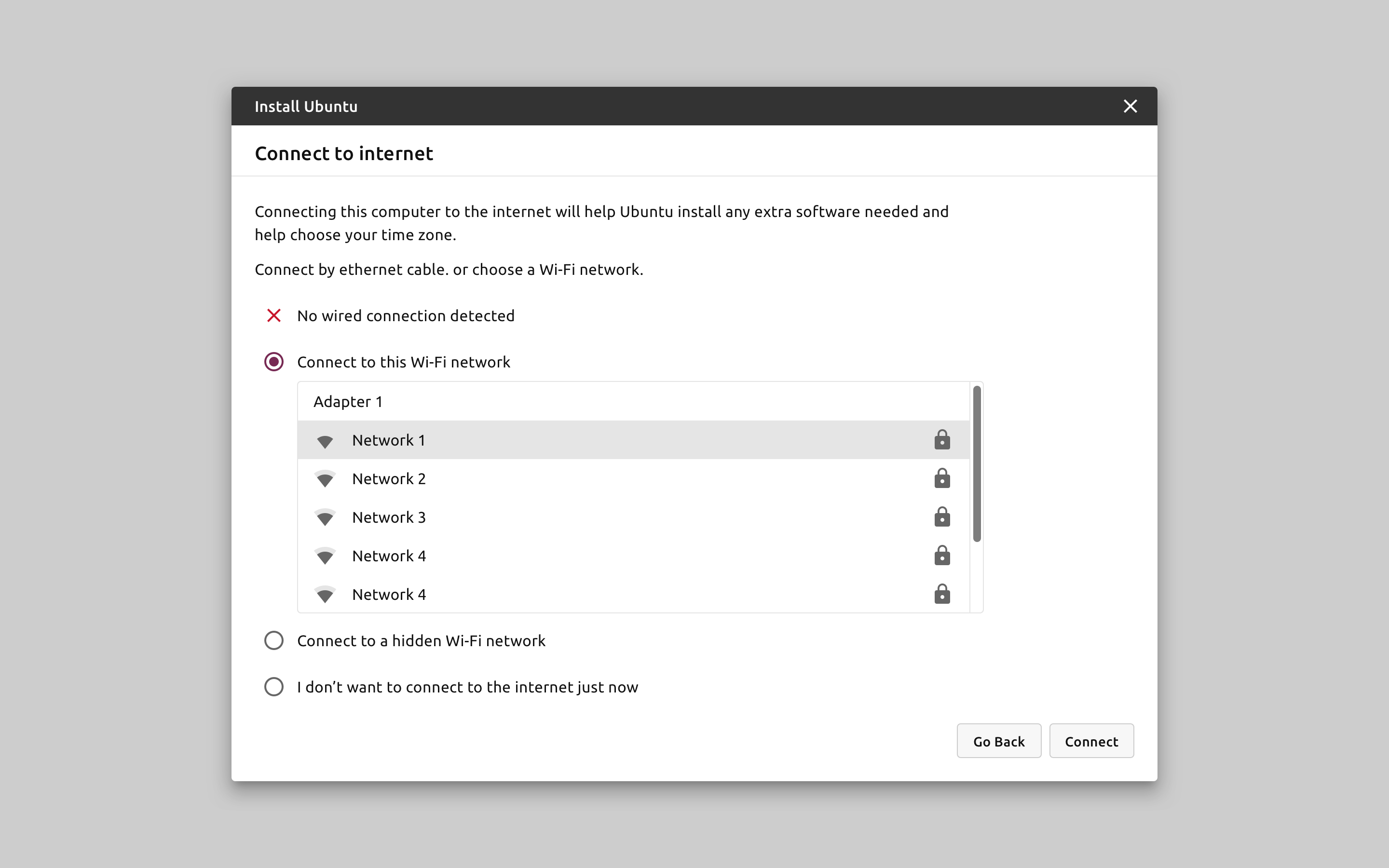1389x868 pixels.
Task: Select "I don't want to connect" option
Action: click(x=274, y=687)
